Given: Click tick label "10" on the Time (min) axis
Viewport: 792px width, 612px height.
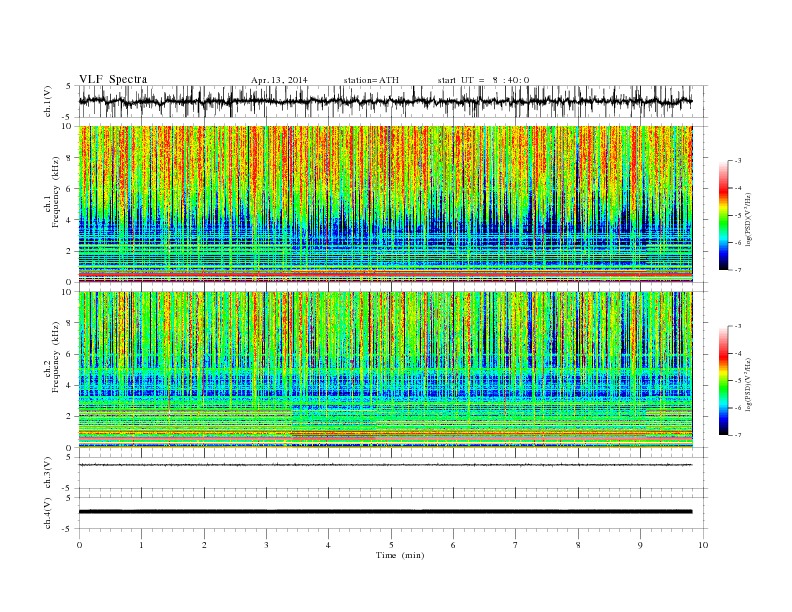Looking at the screenshot, I should point(703,545).
